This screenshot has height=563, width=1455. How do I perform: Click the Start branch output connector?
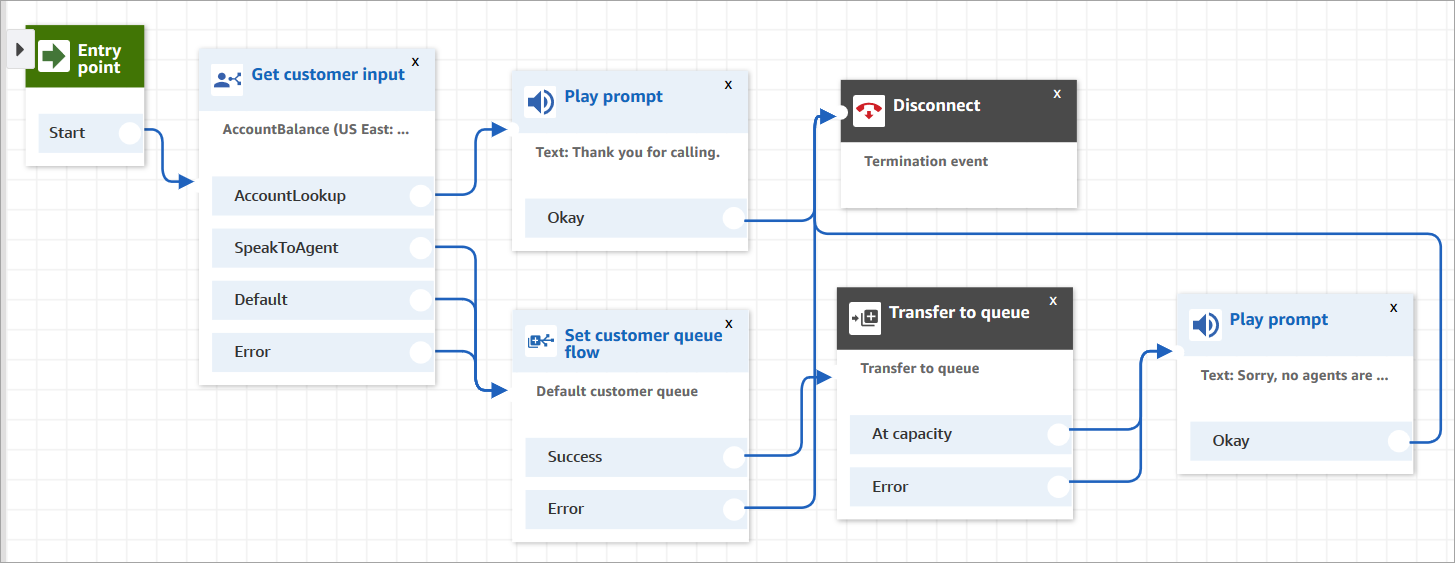(x=130, y=133)
